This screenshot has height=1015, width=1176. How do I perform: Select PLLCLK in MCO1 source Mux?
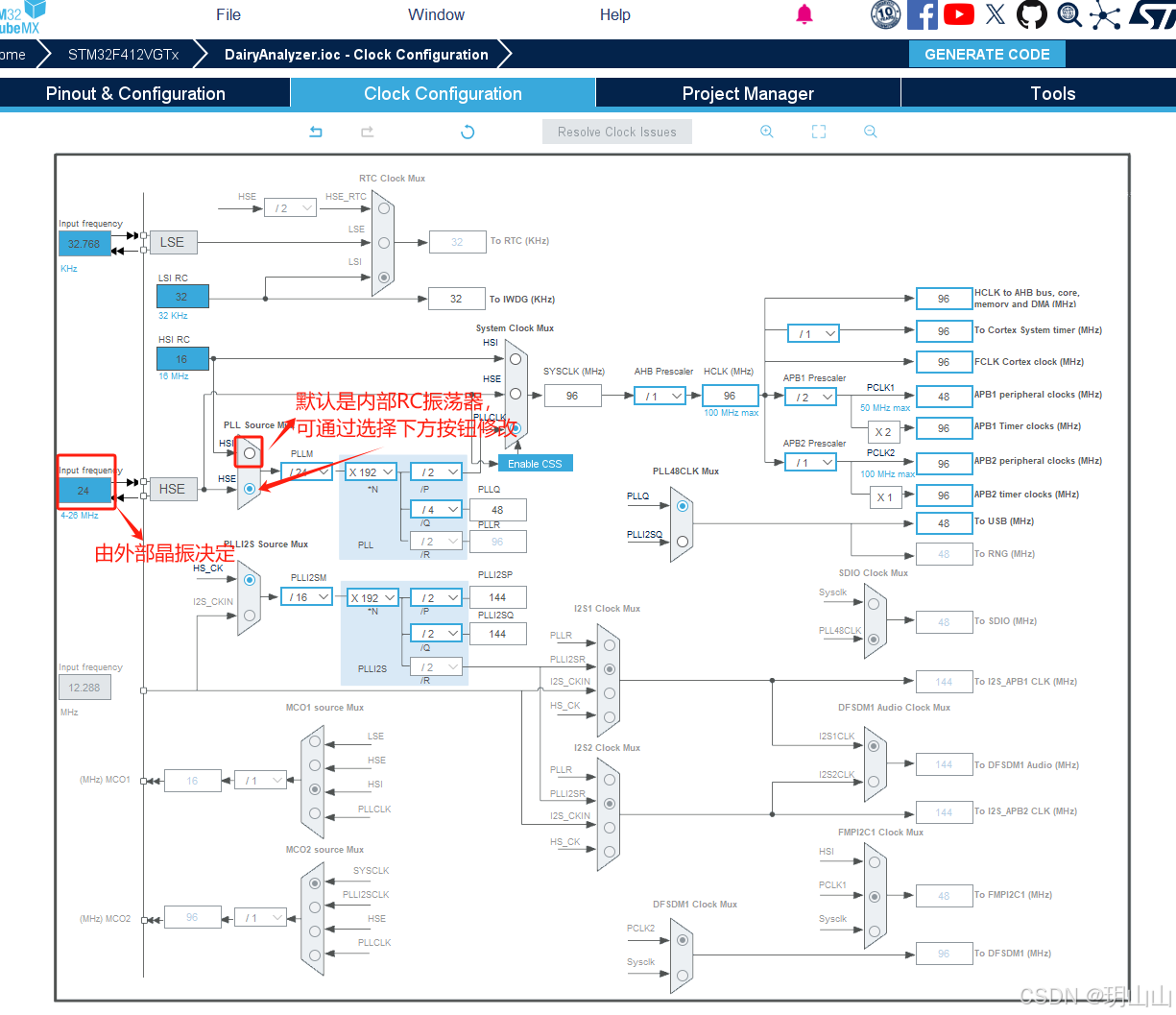pyautogui.click(x=315, y=814)
